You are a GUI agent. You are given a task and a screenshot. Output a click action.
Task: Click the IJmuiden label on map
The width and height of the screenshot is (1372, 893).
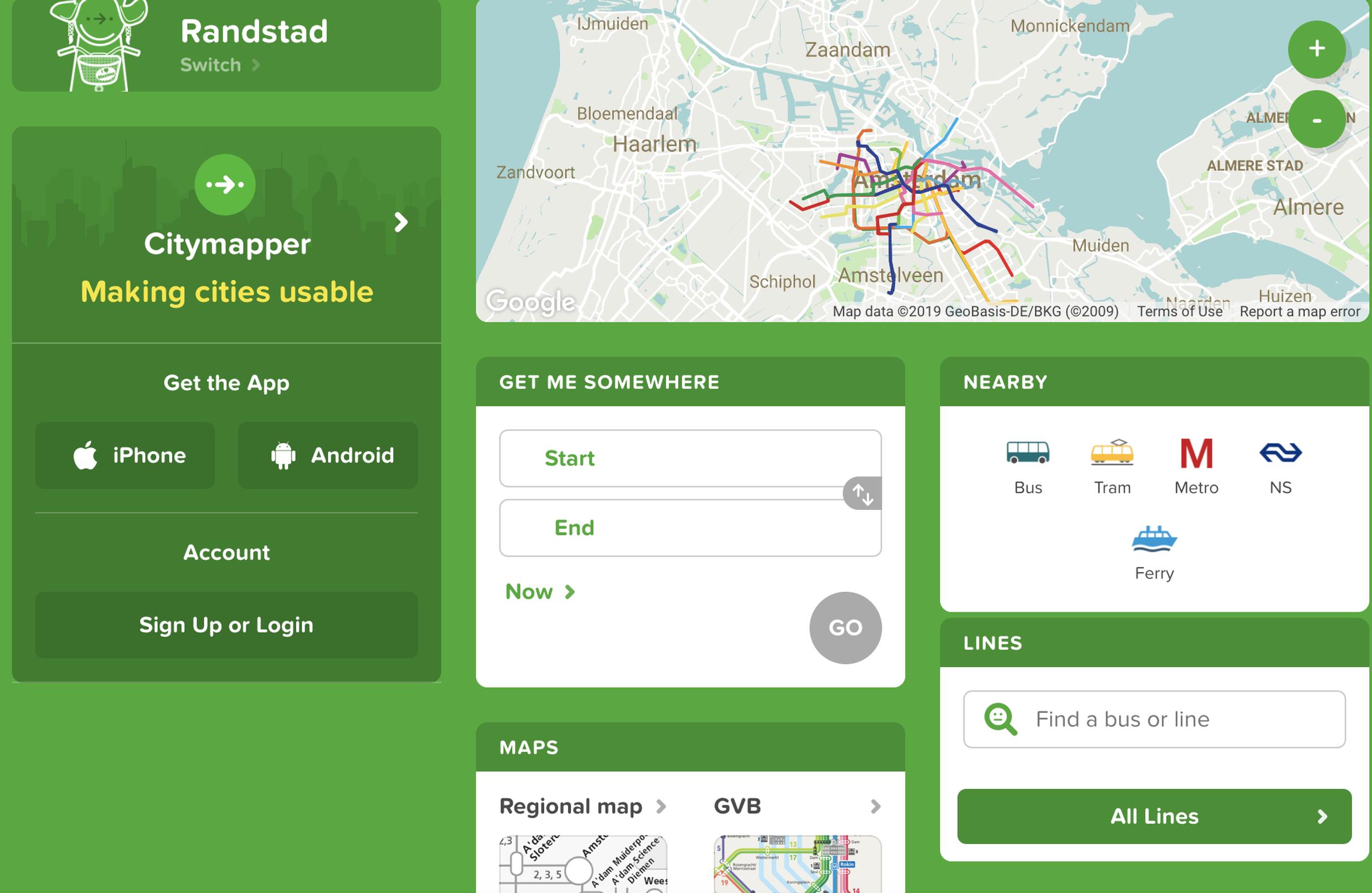click(x=612, y=24)
